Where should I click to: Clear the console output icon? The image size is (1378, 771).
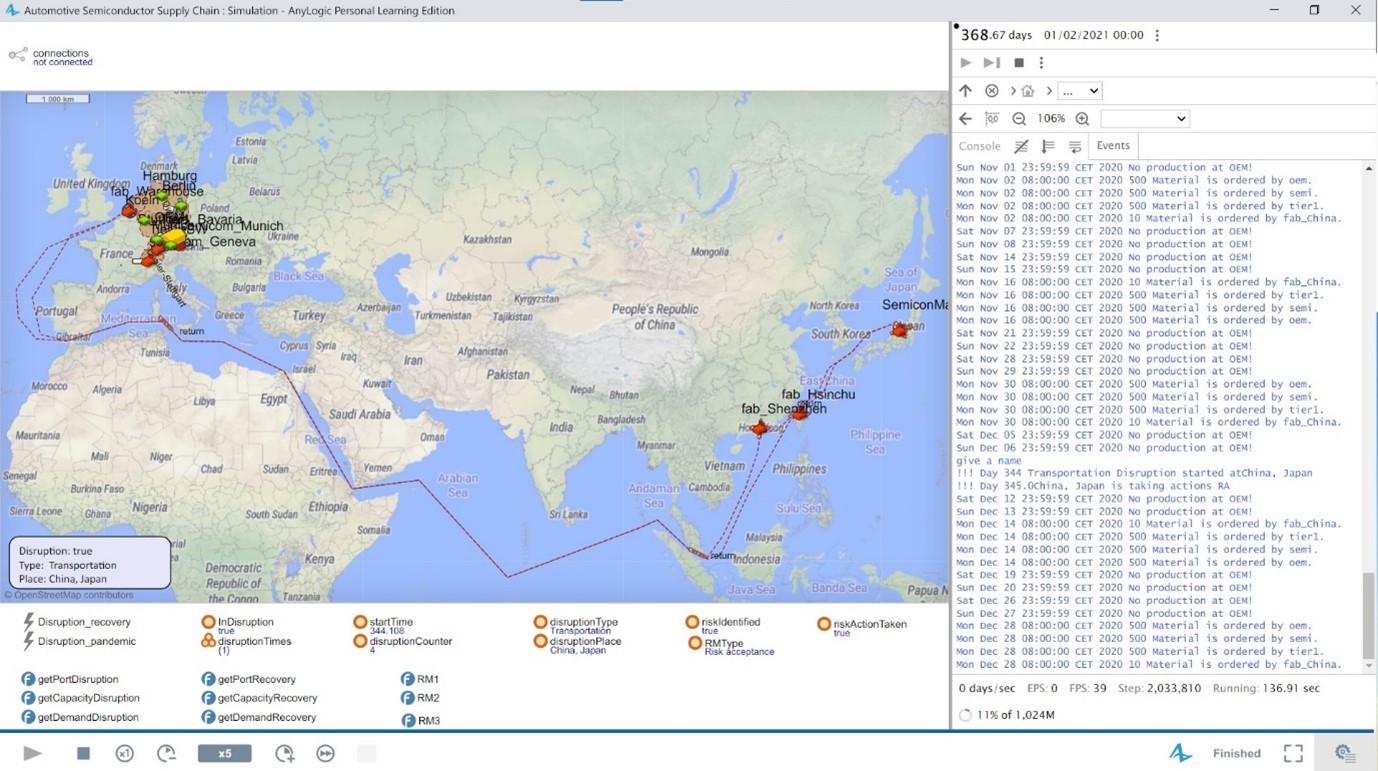(x=1021, y=146)
